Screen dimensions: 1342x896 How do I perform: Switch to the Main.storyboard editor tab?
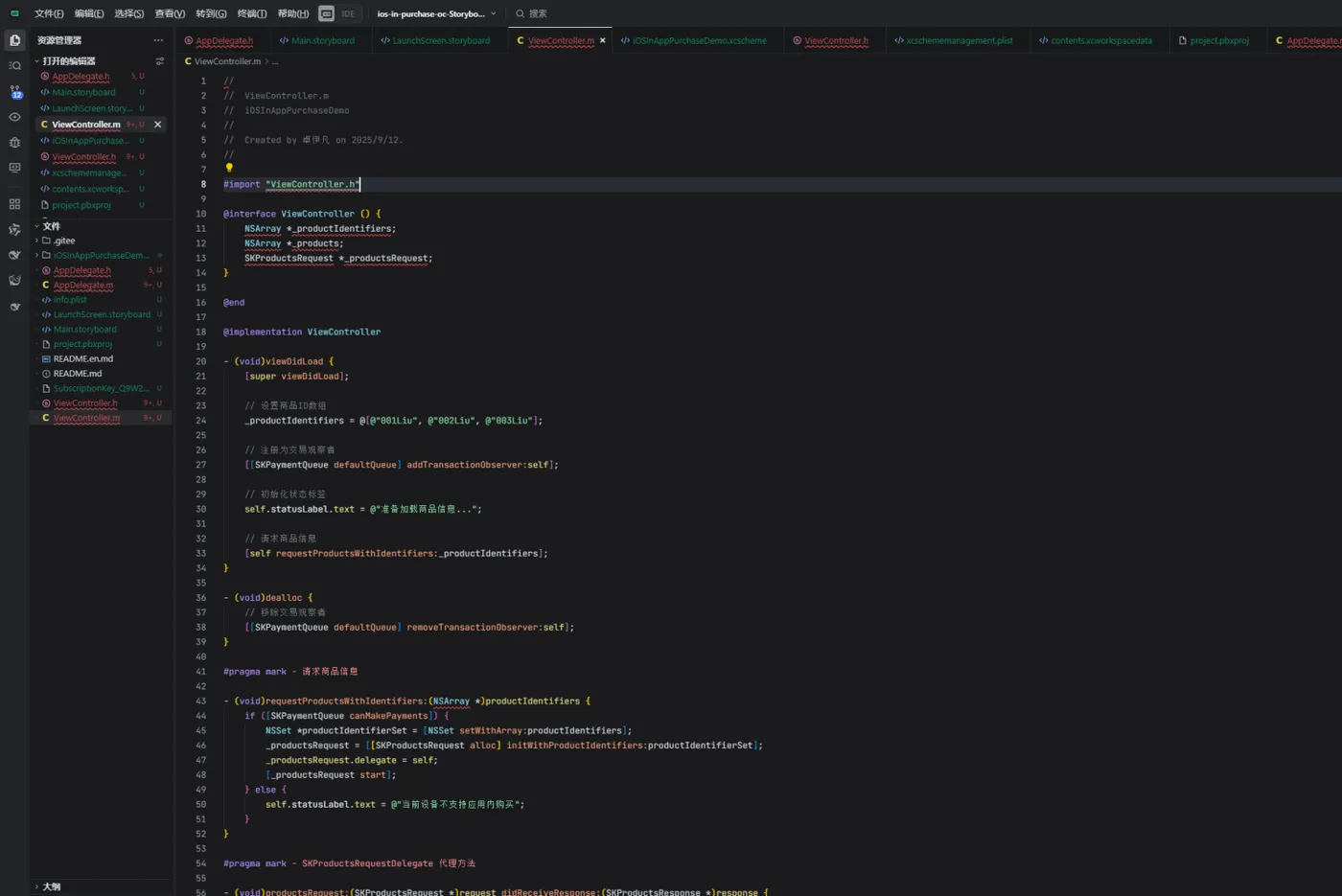coord(316,40)
